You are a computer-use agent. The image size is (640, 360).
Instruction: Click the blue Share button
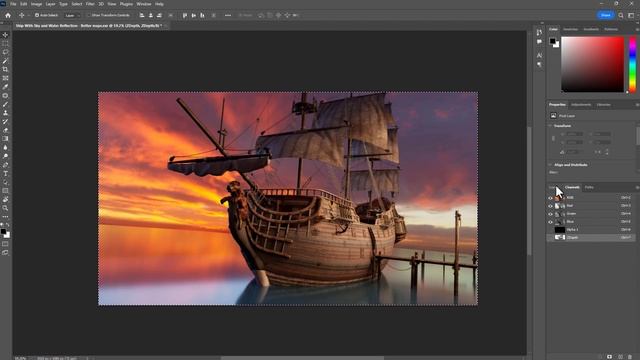tap(606, 16)
